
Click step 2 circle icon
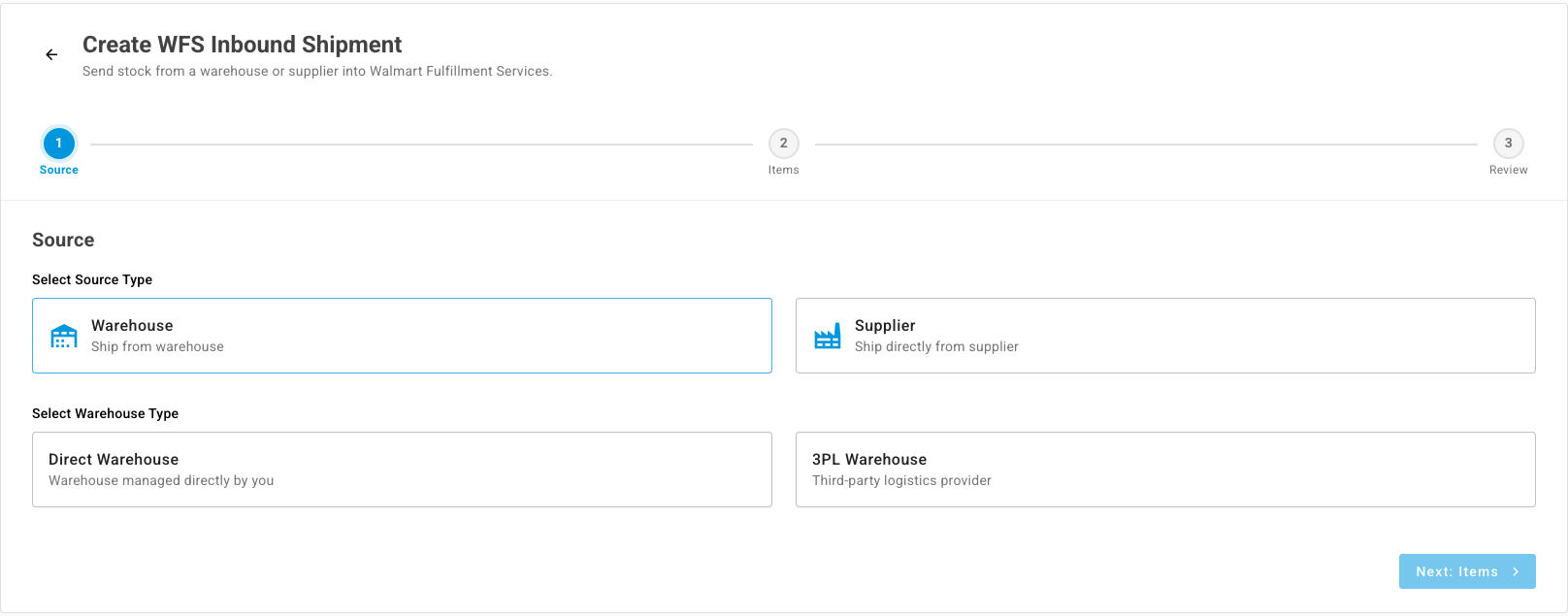pyautogui.click(x=784, y=144)
